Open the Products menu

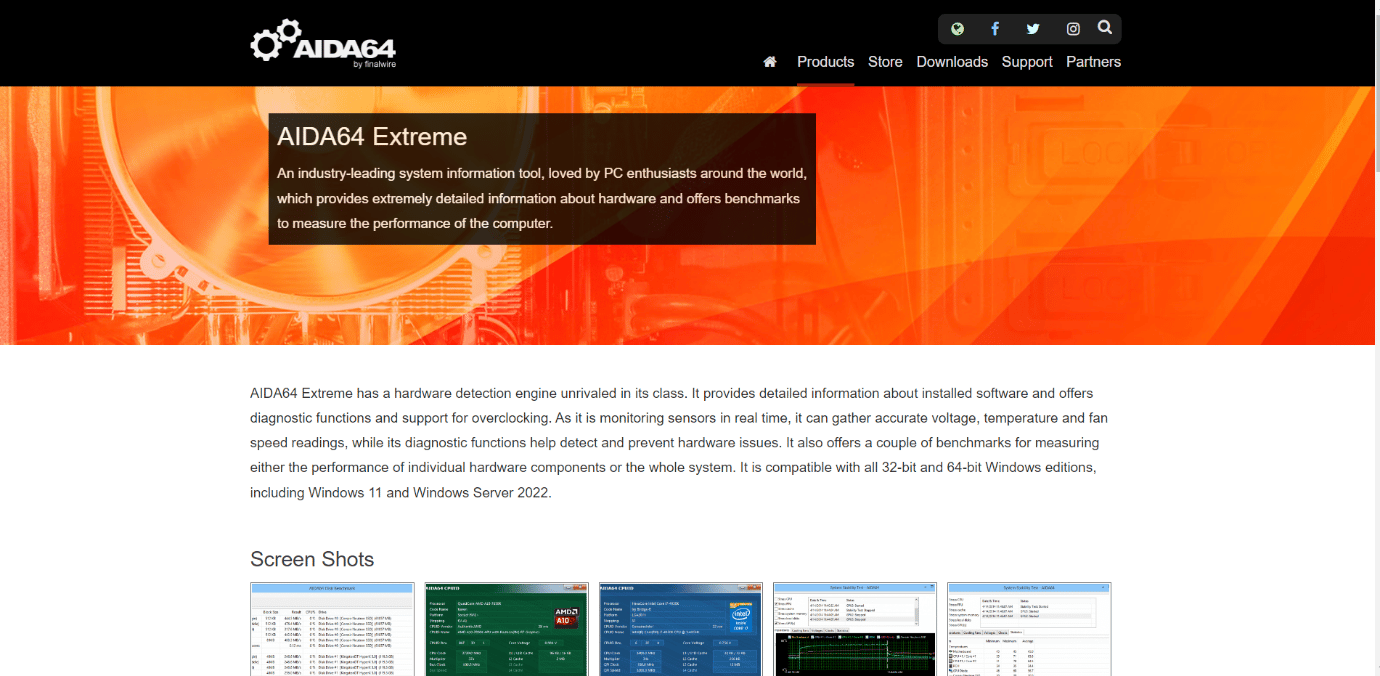825,62
